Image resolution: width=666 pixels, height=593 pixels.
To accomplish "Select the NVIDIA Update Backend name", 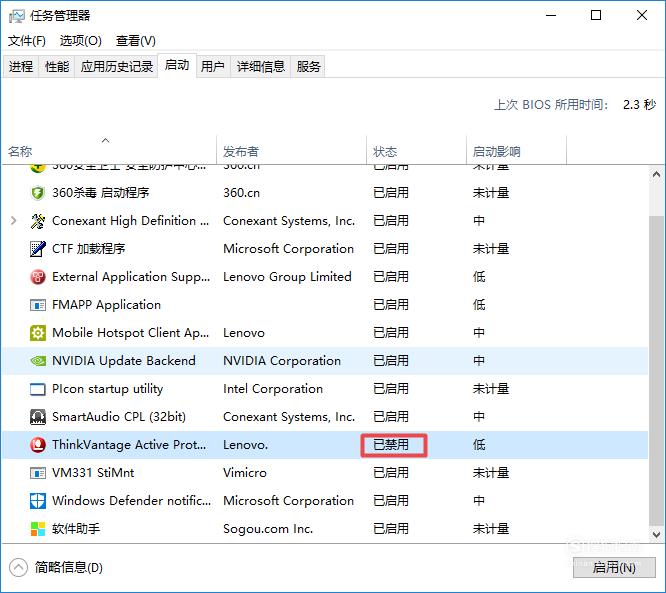I will pos(124,361).
